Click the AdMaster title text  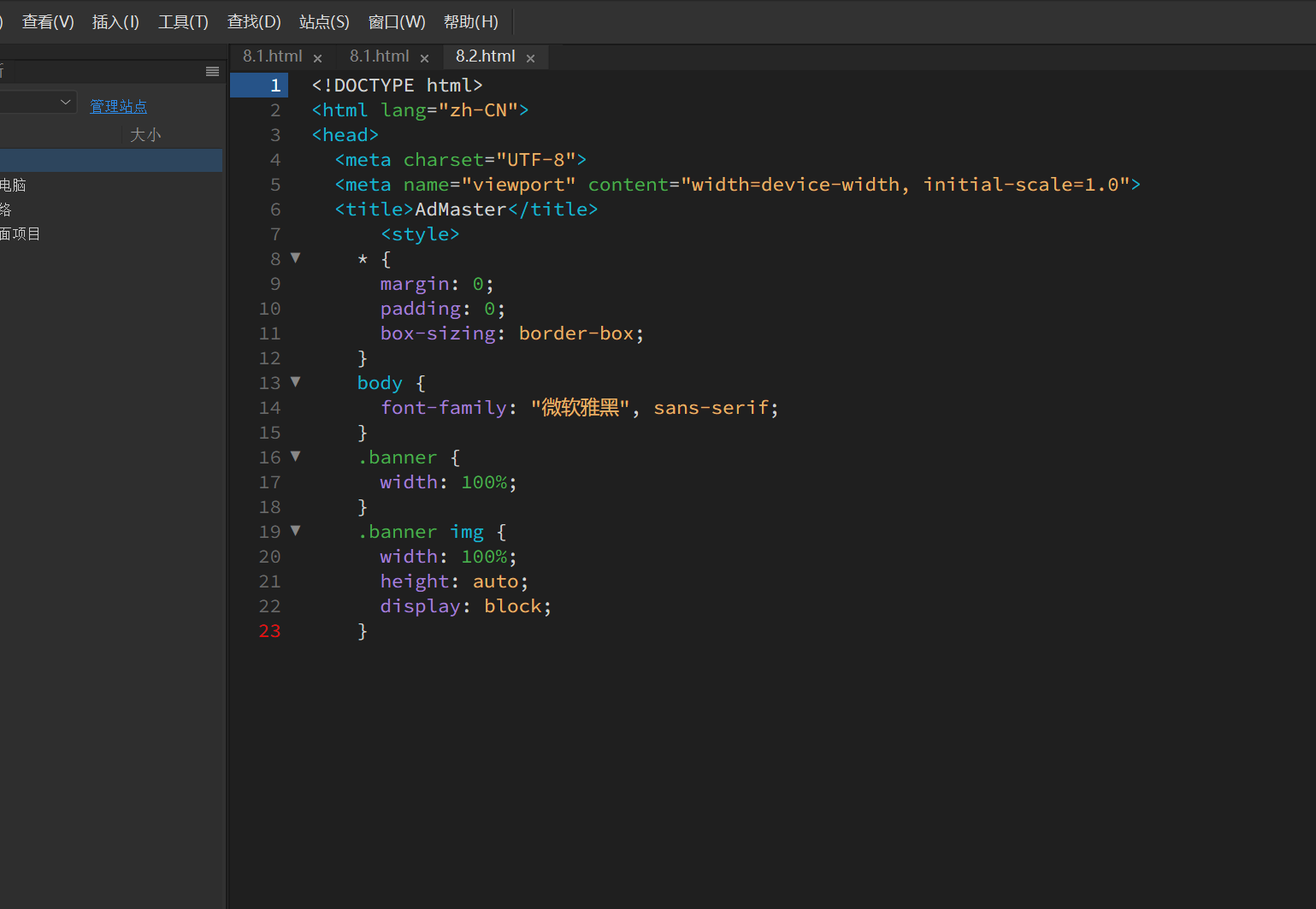461,210
